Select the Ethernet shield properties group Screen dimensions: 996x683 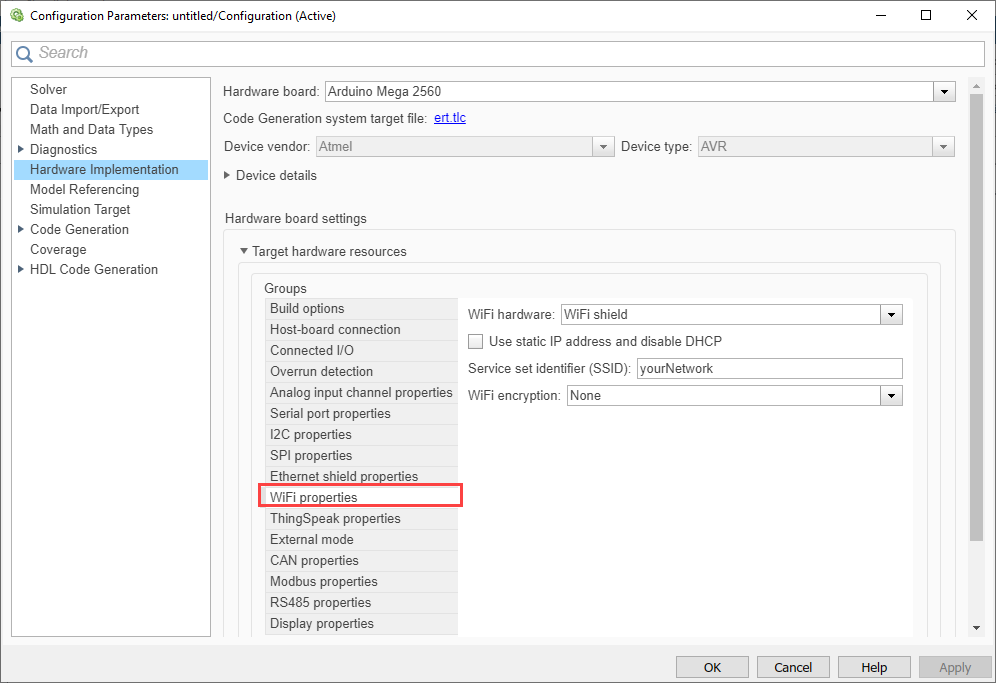(x=344, y=476)
